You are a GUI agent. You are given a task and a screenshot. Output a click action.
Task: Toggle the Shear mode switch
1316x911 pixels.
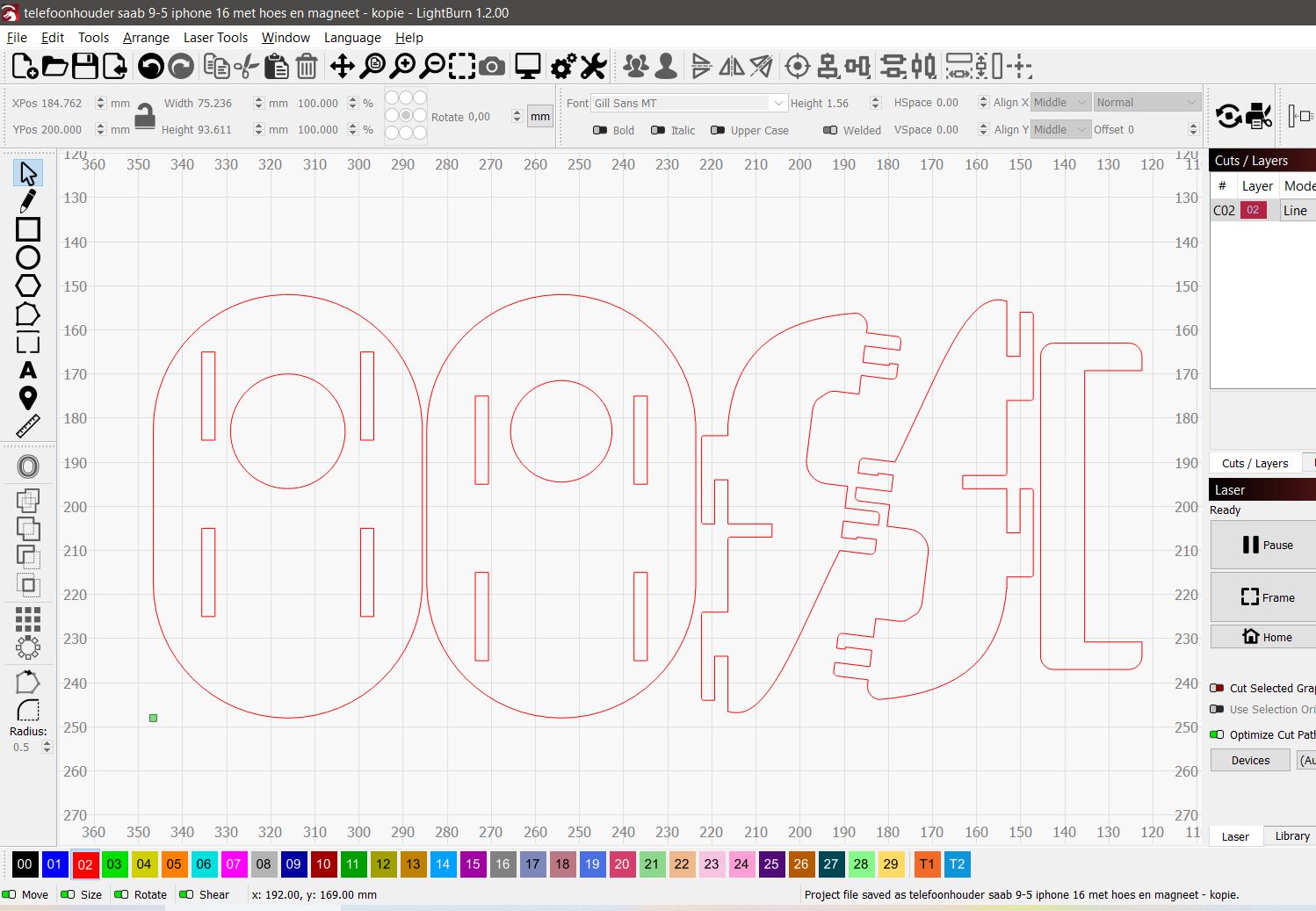[x=186, y=894]
